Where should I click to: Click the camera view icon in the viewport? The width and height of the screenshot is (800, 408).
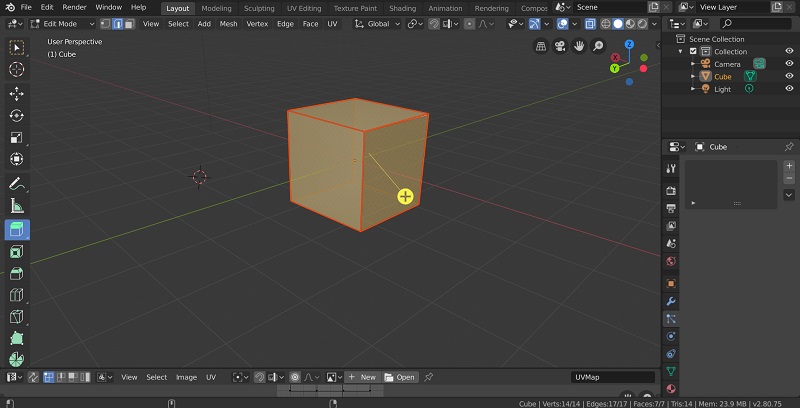[x=560, y=46]
